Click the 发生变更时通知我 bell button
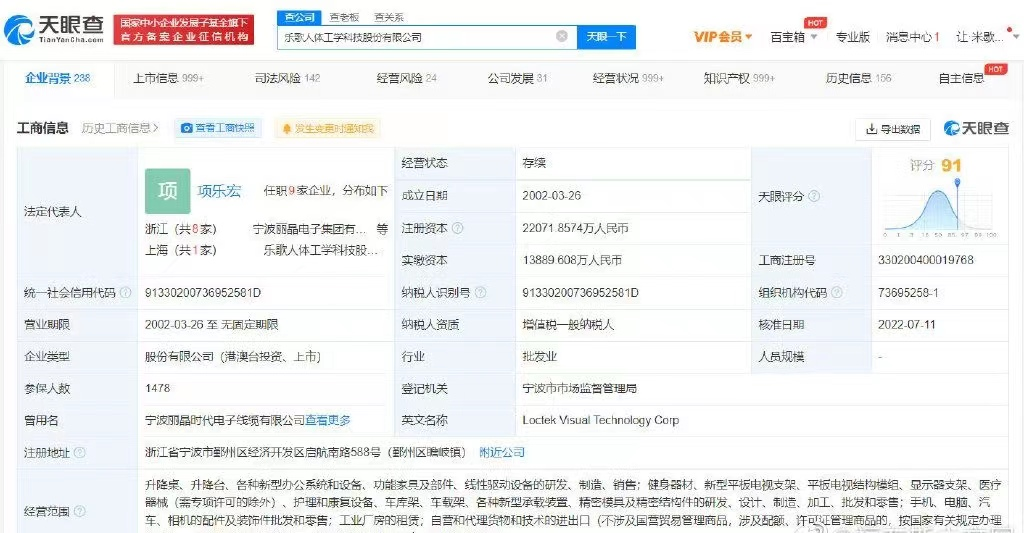 point(328,129)
